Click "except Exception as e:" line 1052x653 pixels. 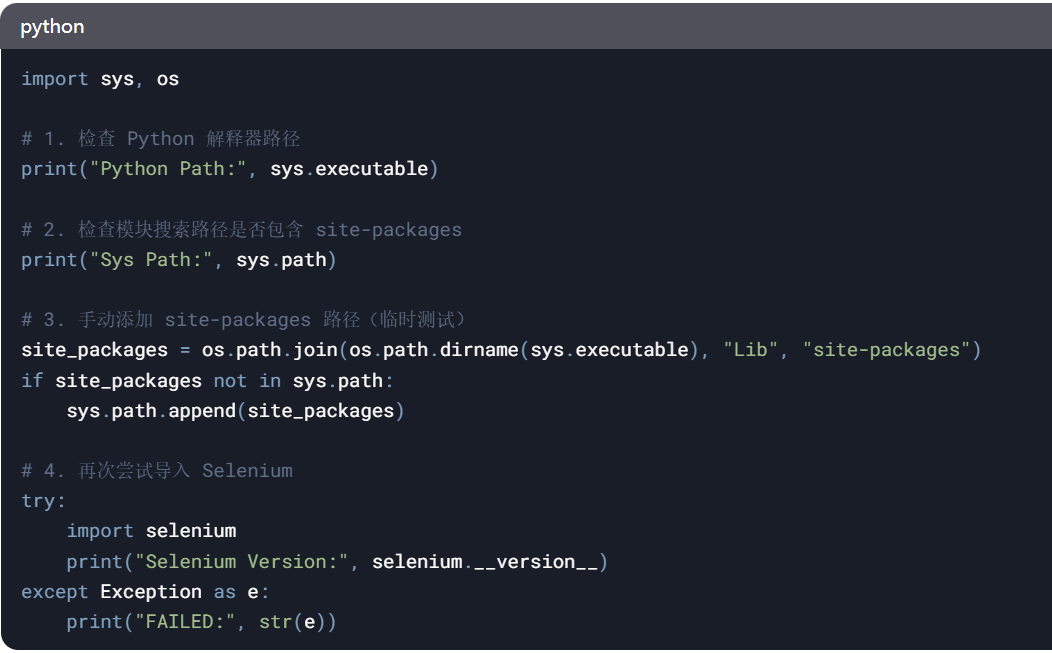coord(145,592)
